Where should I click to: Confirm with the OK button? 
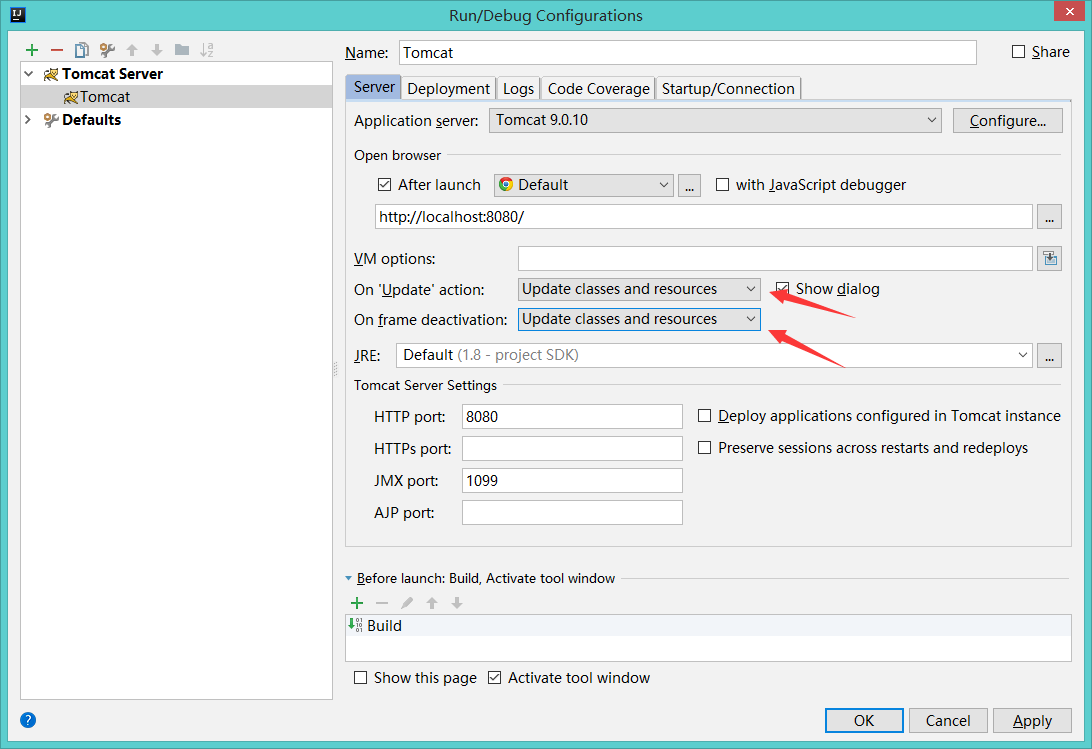(x=864, y=720)
